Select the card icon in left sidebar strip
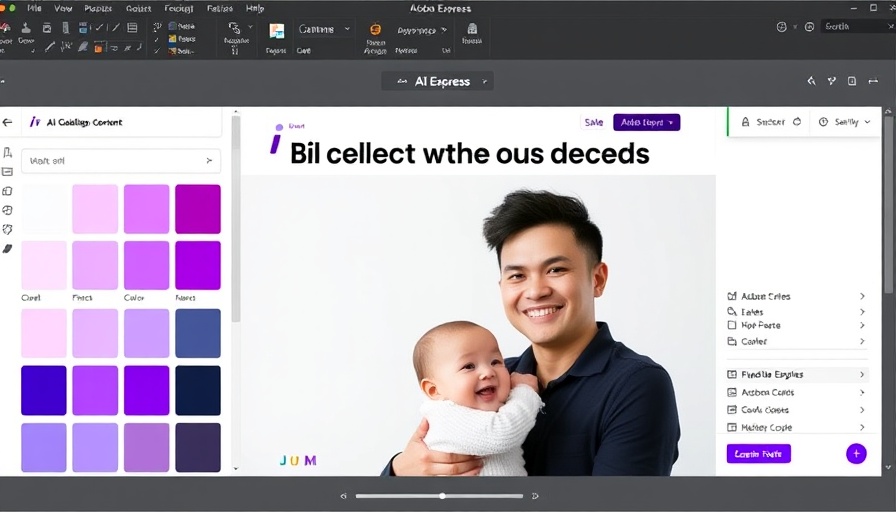 7,171
